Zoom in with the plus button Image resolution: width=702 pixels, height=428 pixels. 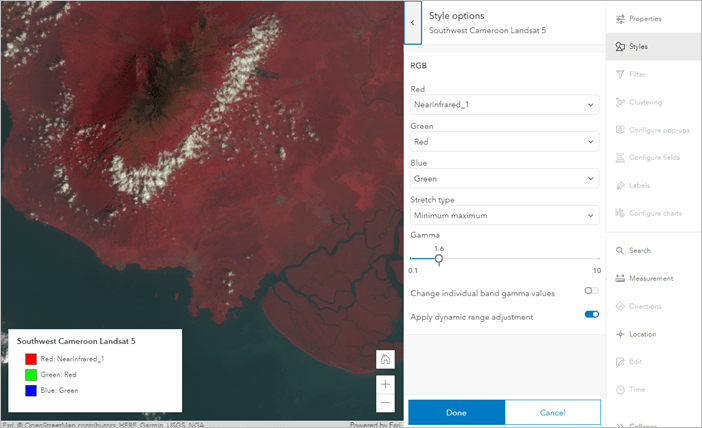tap(385, 384)
